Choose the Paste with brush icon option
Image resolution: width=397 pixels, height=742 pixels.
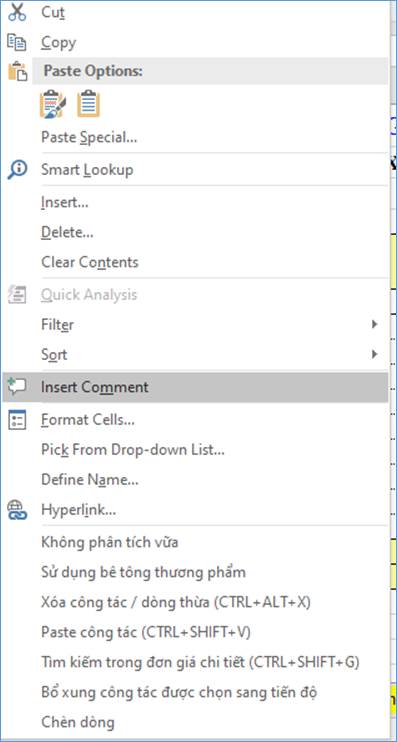click(x=53, y=104)
